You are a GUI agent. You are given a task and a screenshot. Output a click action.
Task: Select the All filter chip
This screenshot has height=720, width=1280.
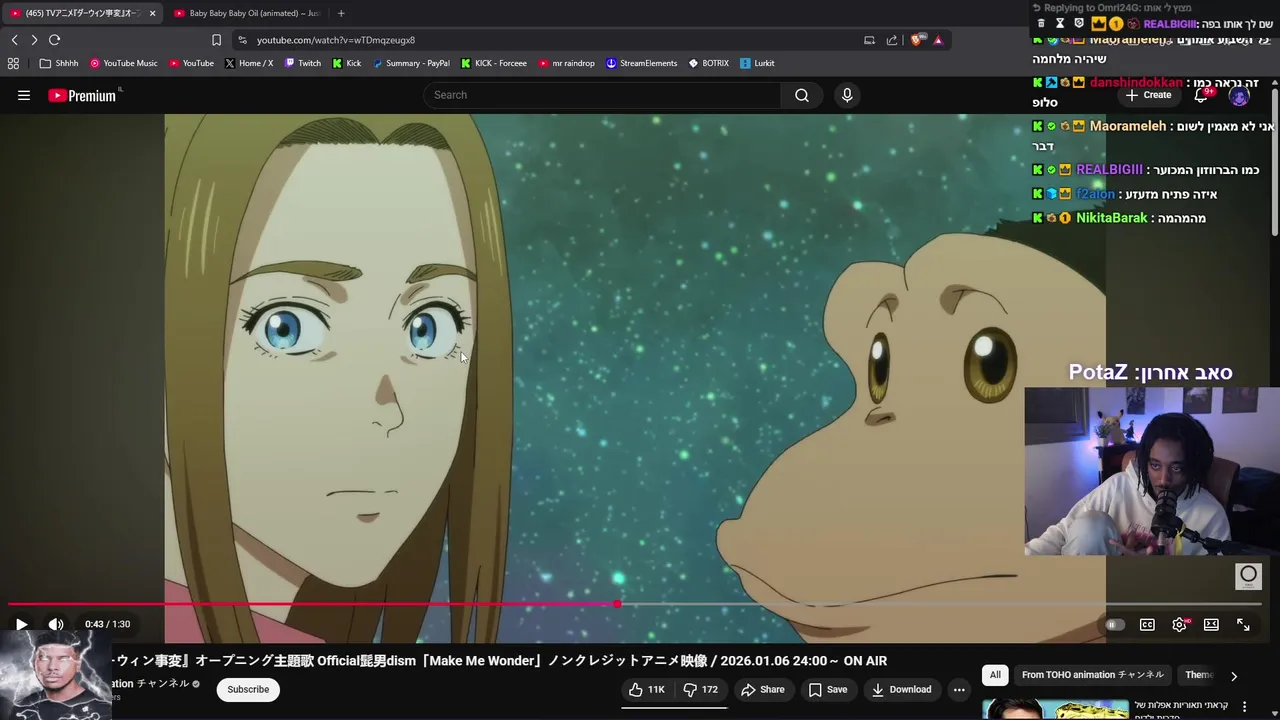[995, 675]
